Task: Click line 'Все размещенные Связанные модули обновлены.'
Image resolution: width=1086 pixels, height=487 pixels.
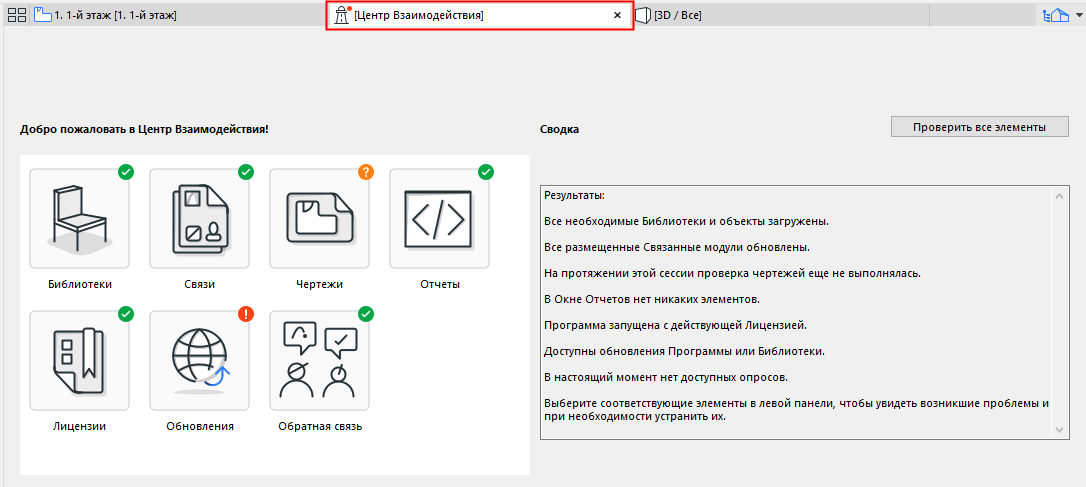Action: [677, 247]
